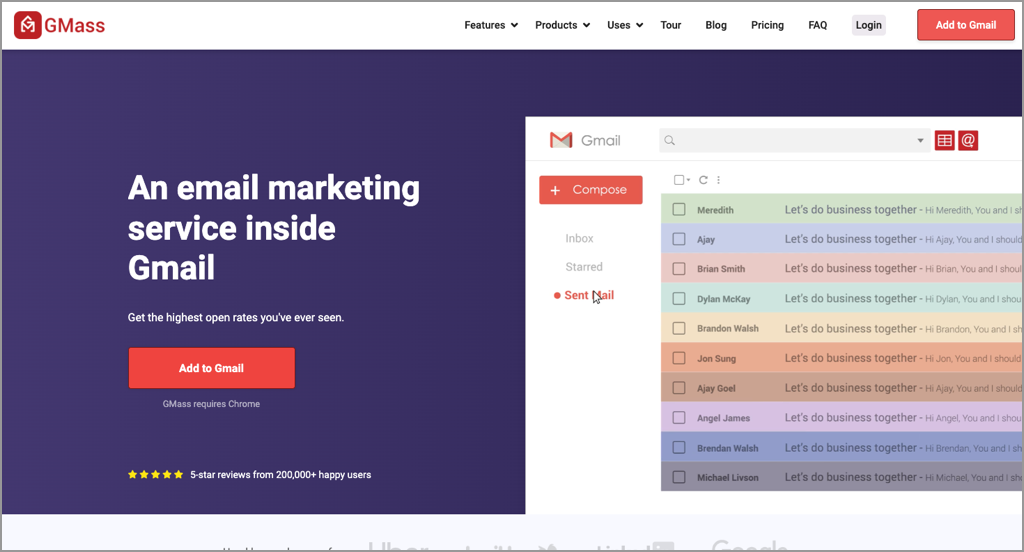The image size is (1024, 552).
Task: Click 'GMass requires Chrome' note
Action: (x=212, y=404)
